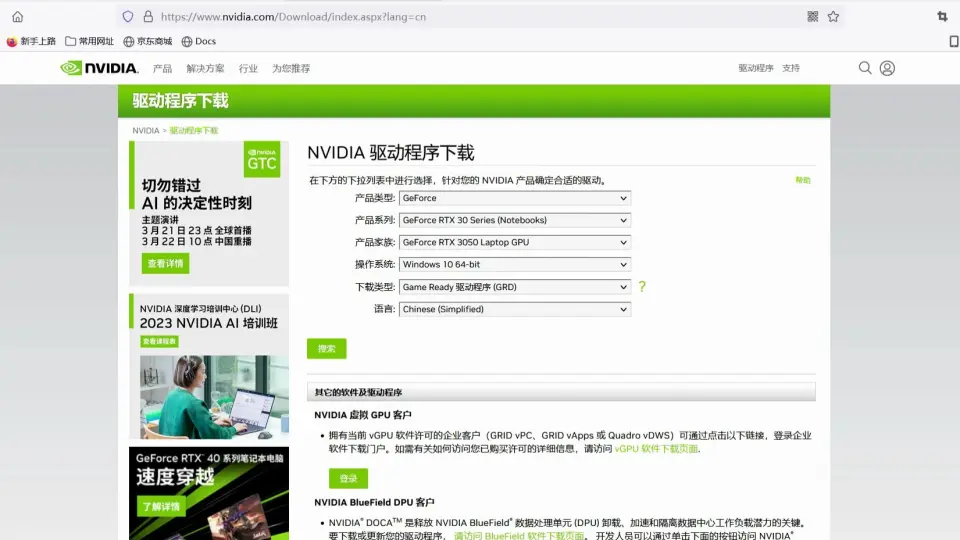Click the browser home icon
The image size is (960, 540).
pos(17,17)
